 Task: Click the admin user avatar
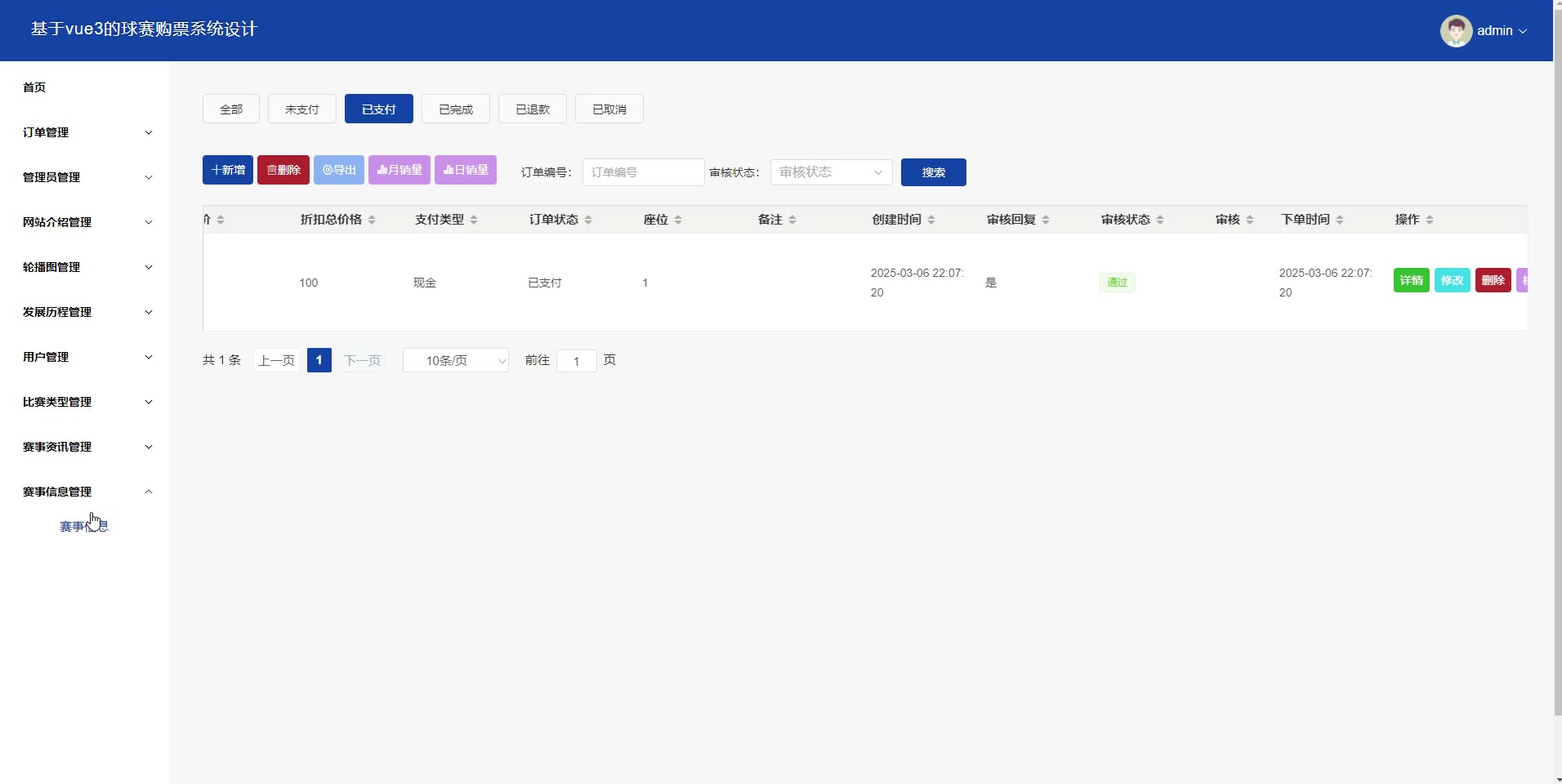pos(1455,31)
